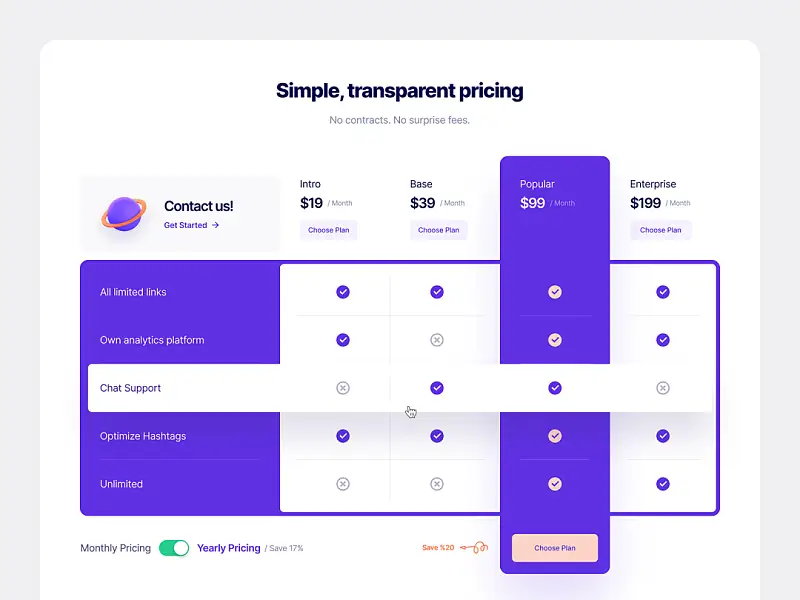Image resolution: width=800 pixels, height=600 pixels.
Task: Click Base plan's Own analytics cross icon
Action: click(x=437, y=340)
